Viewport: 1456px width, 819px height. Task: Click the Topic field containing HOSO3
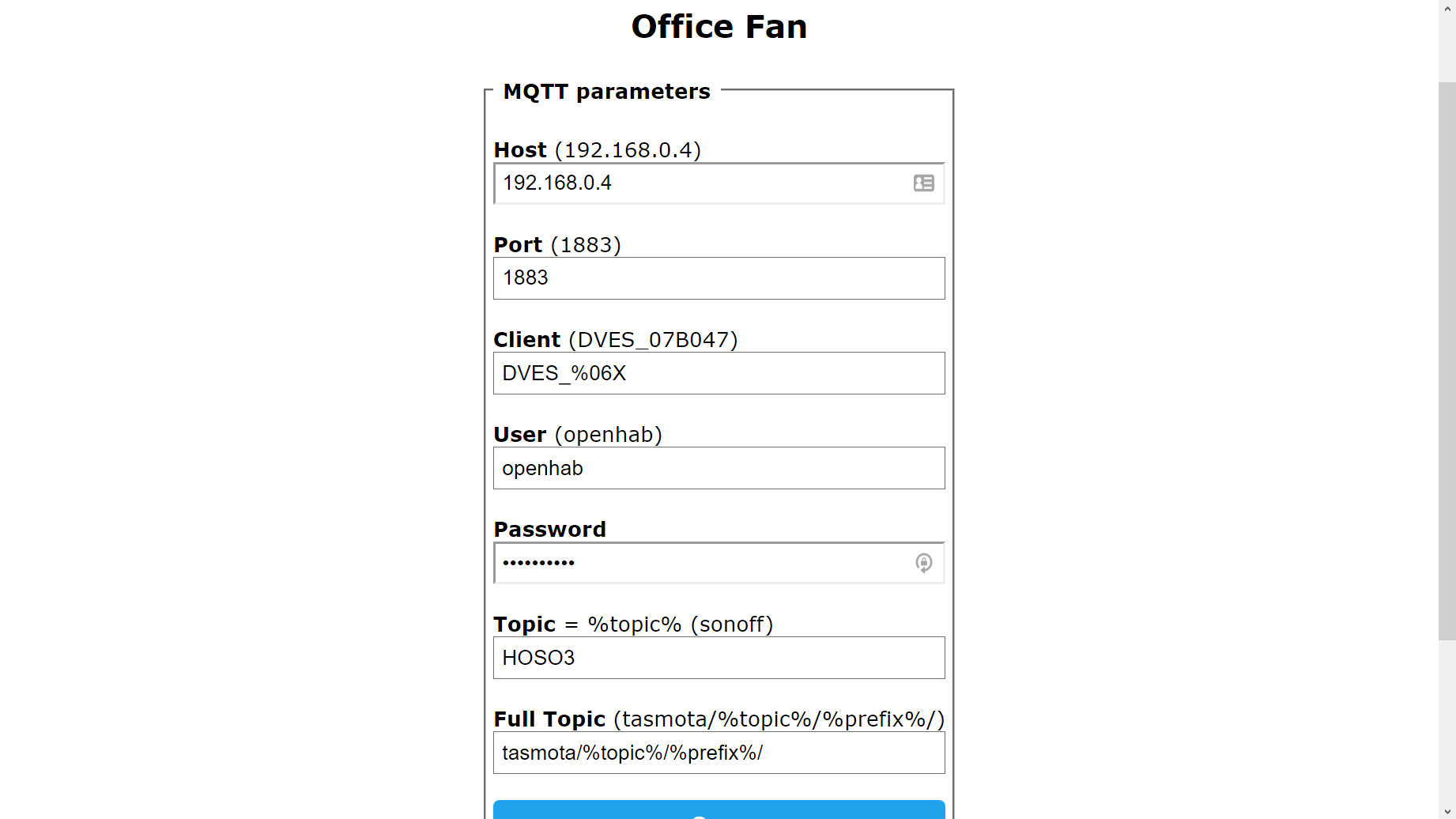click(719, 658)
